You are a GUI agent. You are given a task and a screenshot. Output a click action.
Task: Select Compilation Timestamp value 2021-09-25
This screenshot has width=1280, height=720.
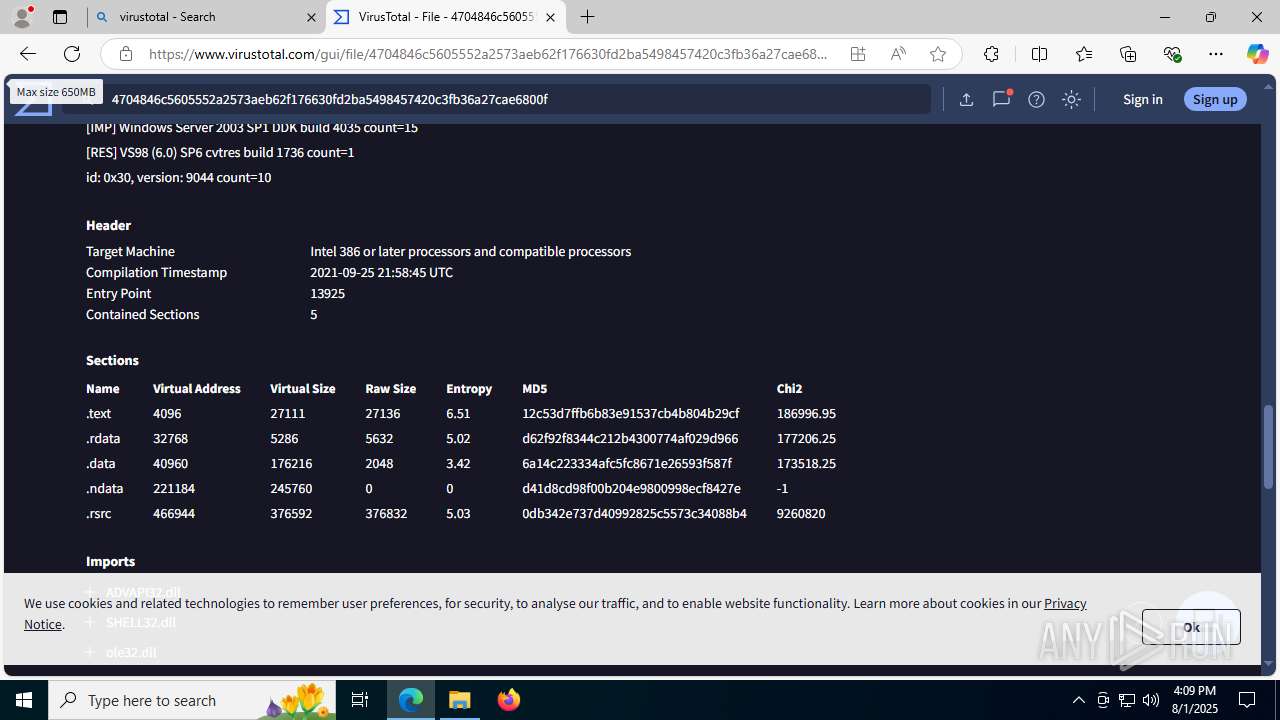click(x=381, y=272)
